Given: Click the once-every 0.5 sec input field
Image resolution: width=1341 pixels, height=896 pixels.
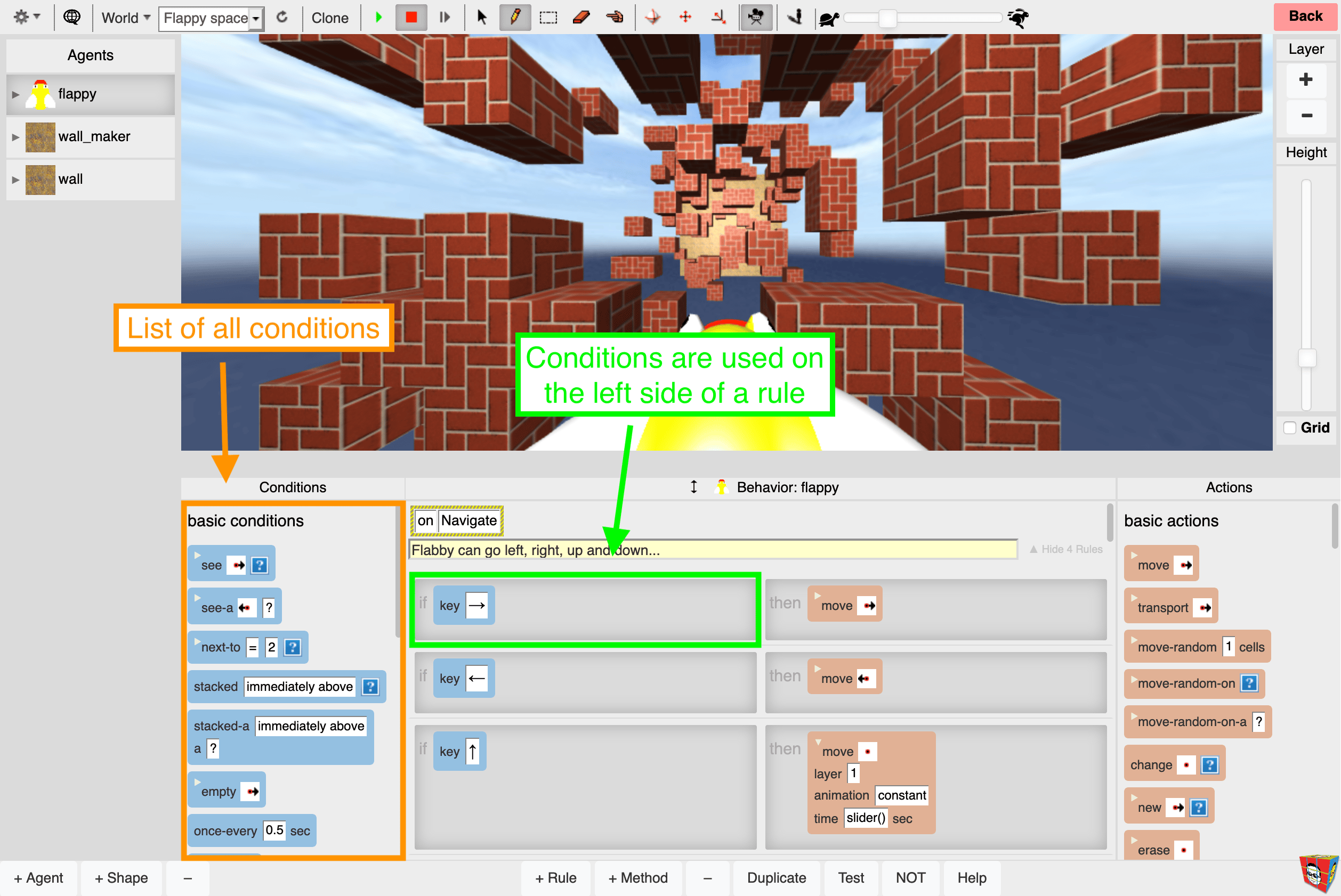Looking at the screenshot, I should coord(280,830).
